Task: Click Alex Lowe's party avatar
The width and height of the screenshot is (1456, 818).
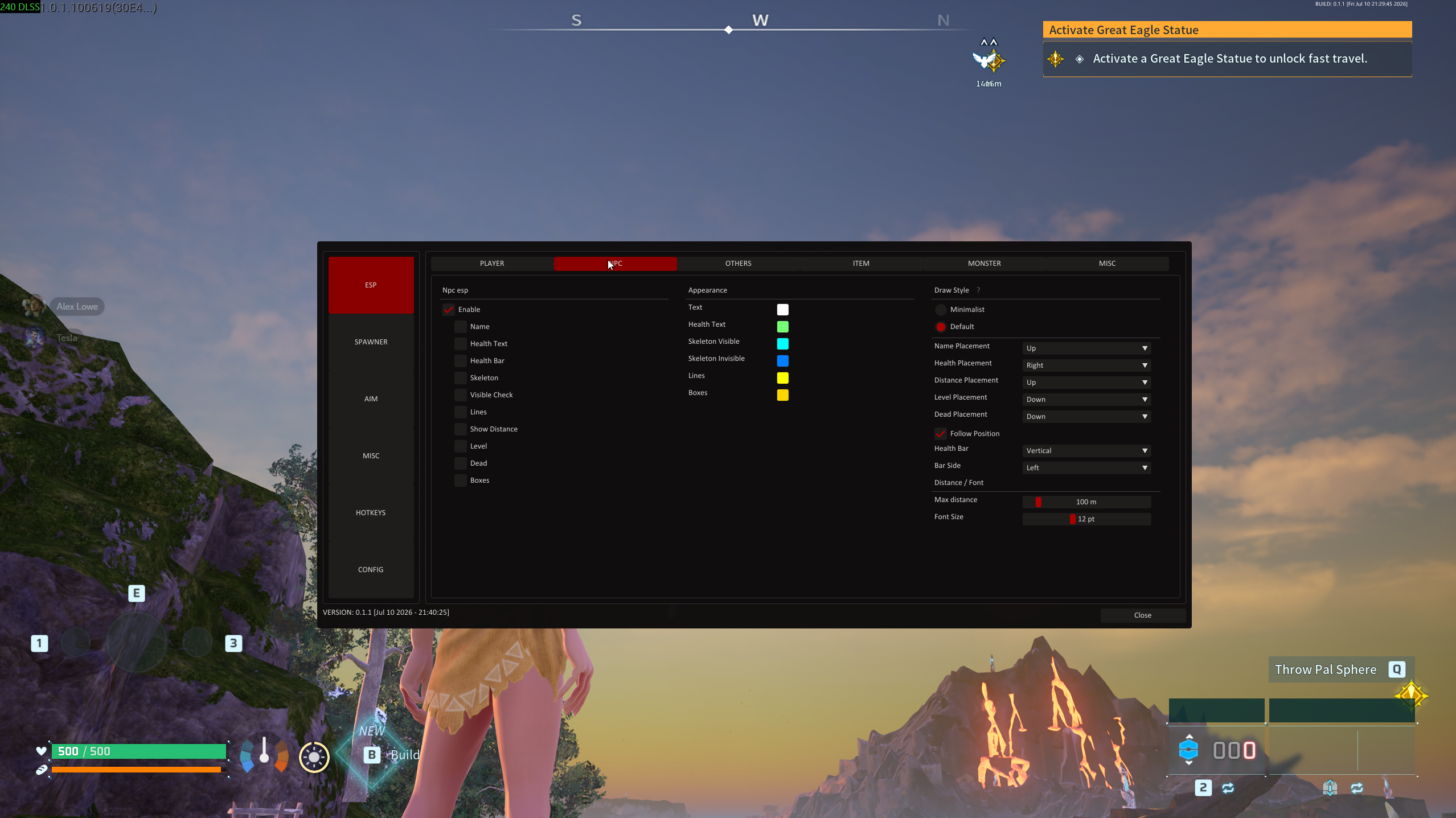Action: point(34,306)
